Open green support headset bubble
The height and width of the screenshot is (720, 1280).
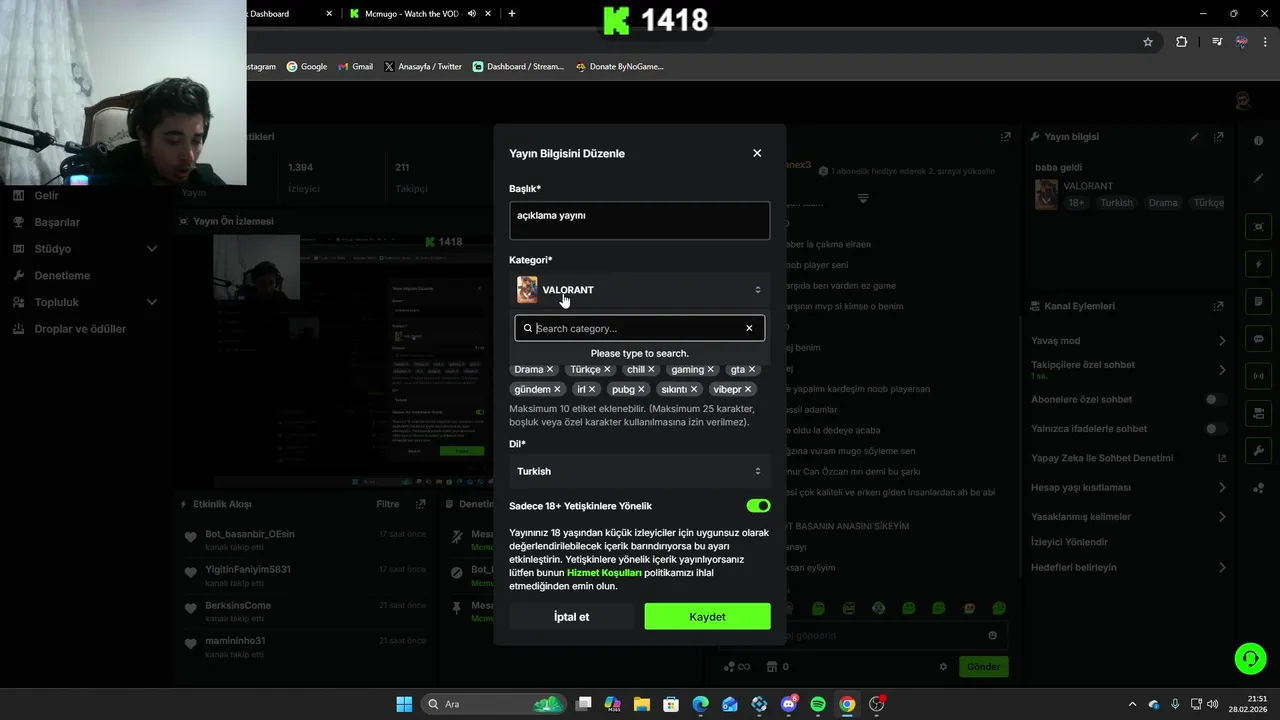(x=1250, y=658)
